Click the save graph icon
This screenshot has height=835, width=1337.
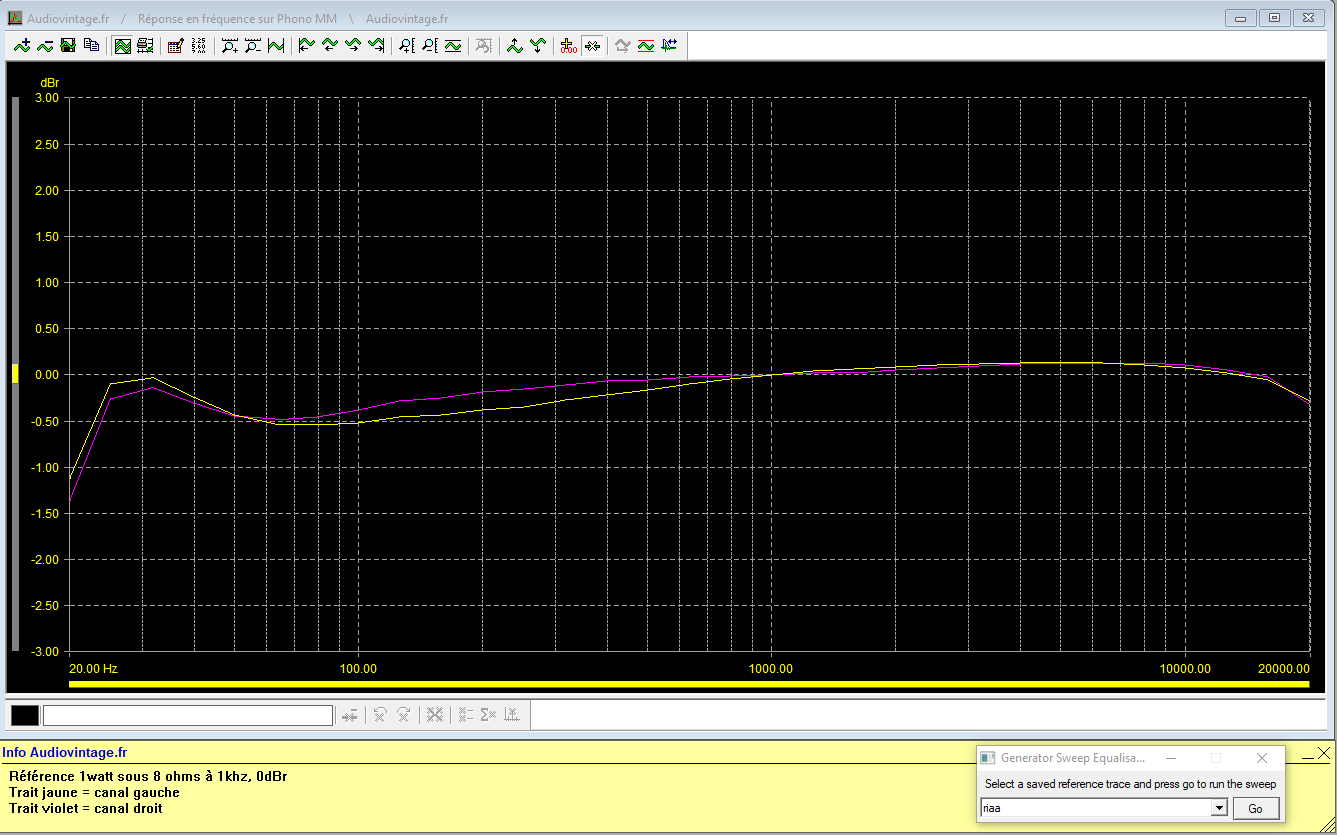click(x=68, y=45)
